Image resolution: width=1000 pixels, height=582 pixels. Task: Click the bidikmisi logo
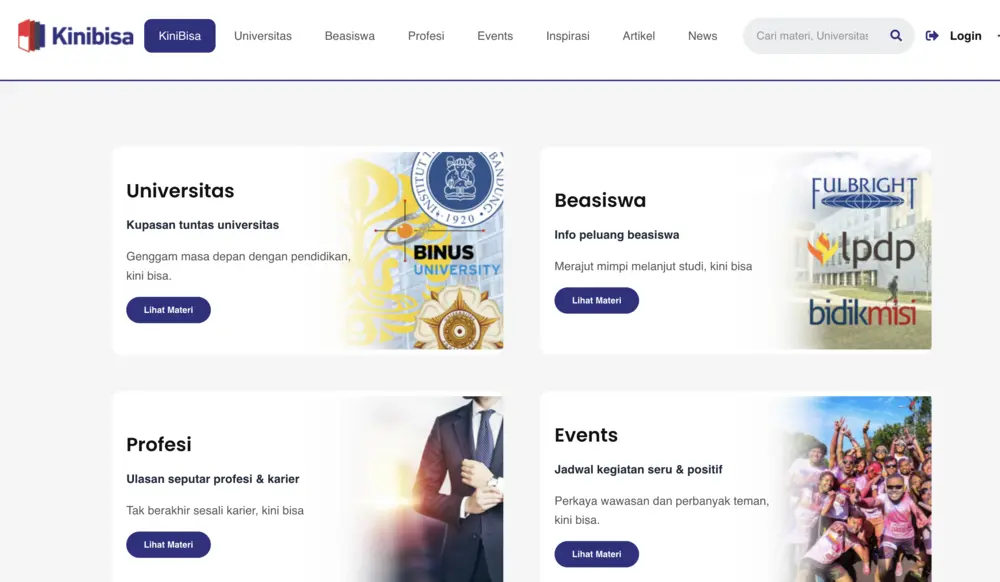pyautogui.click(x=862, y=312)
